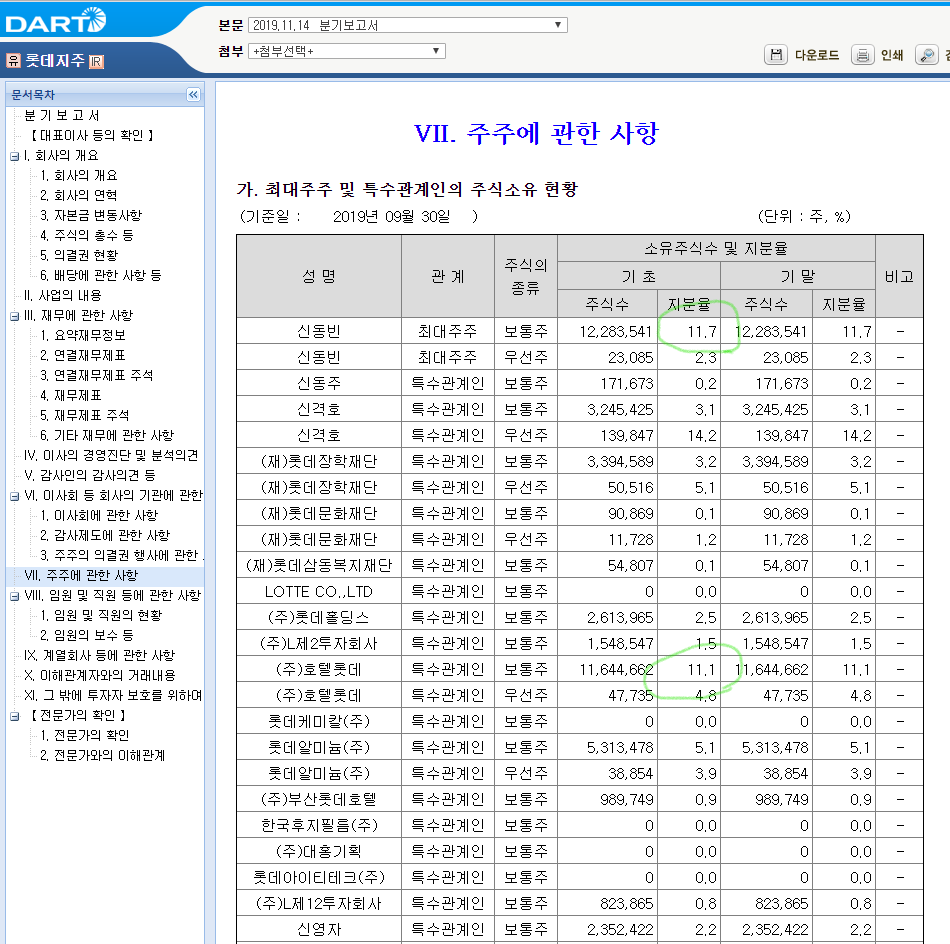Open 3. 주주의 의결권 행사에 관한 item

(x=122, y=555)
